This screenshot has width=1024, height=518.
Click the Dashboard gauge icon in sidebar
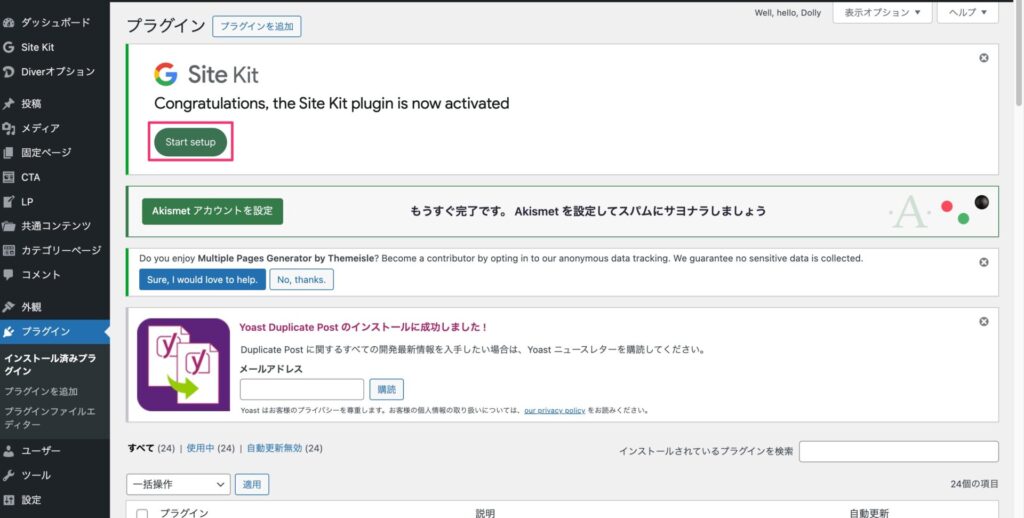coord(9,22)
